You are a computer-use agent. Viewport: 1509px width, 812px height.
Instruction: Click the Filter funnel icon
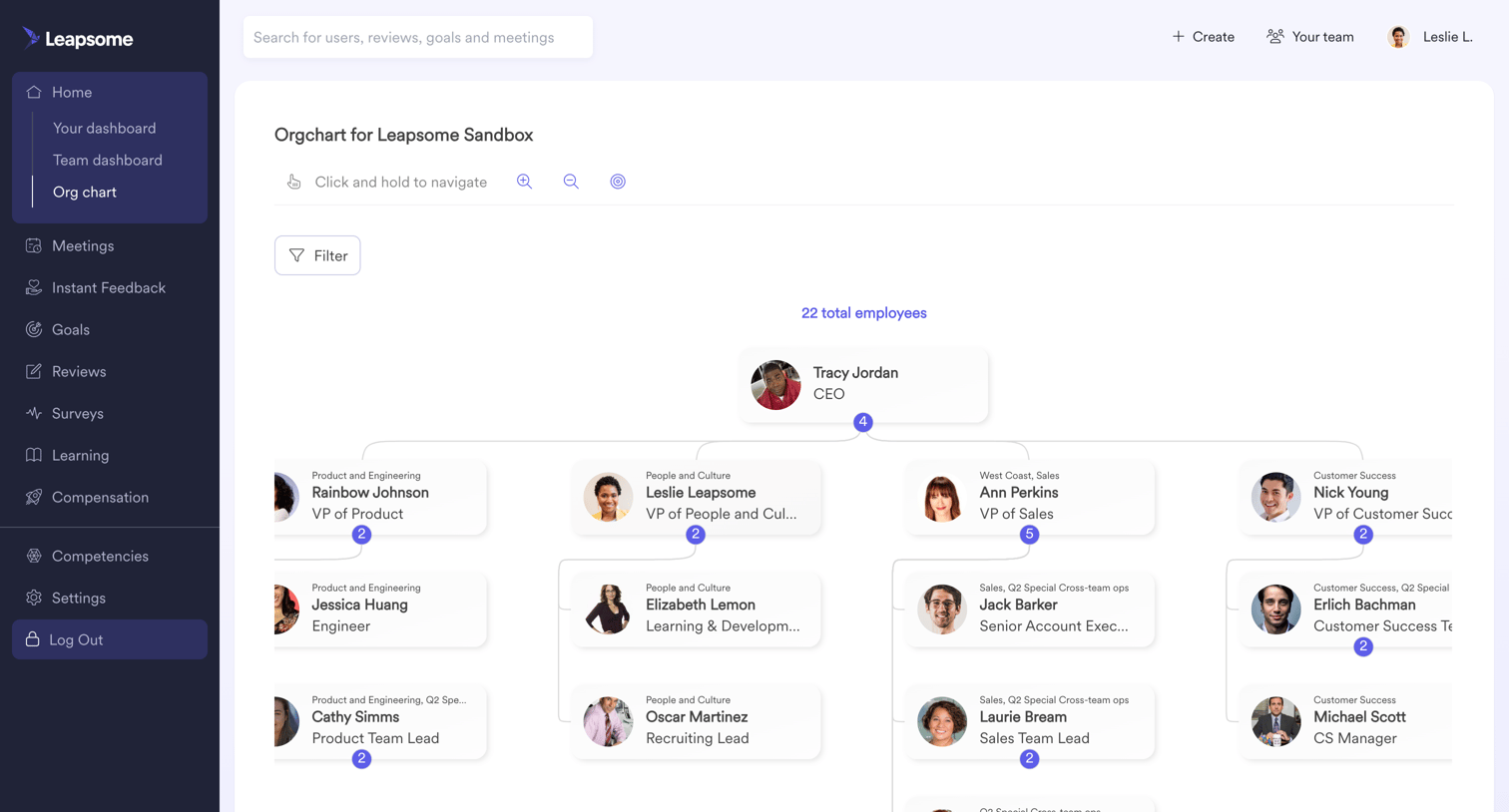[296, 255]
